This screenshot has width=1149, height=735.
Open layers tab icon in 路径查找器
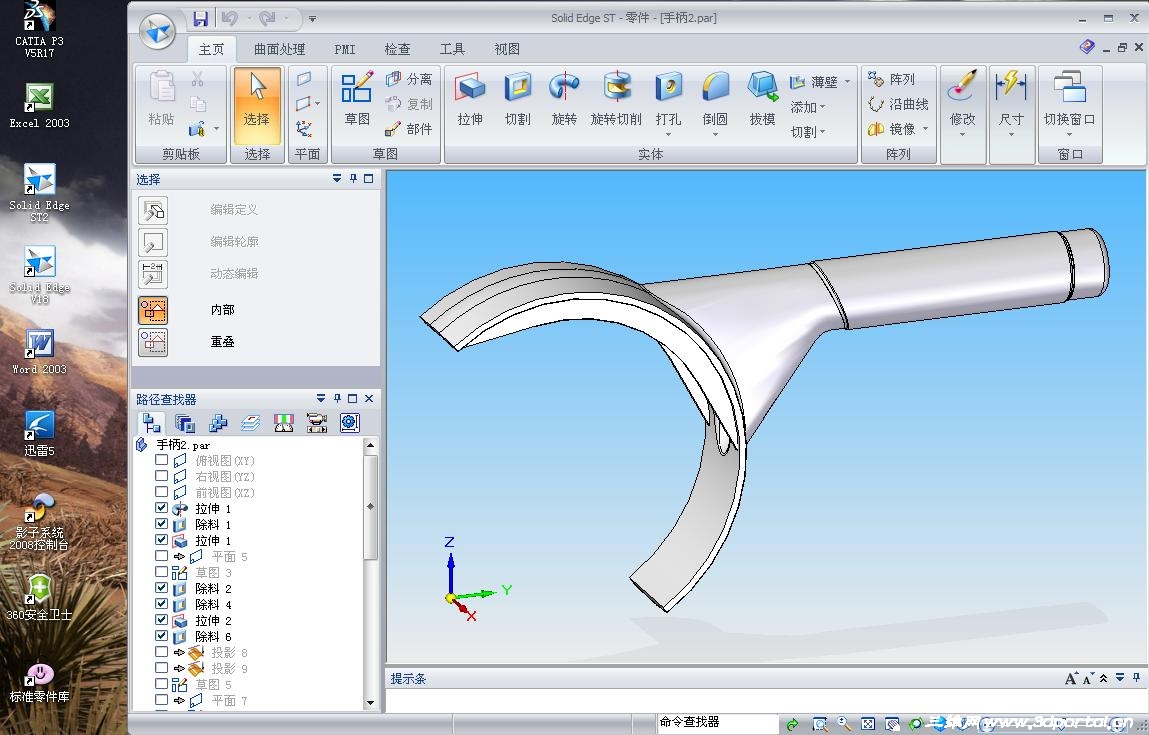251,423
